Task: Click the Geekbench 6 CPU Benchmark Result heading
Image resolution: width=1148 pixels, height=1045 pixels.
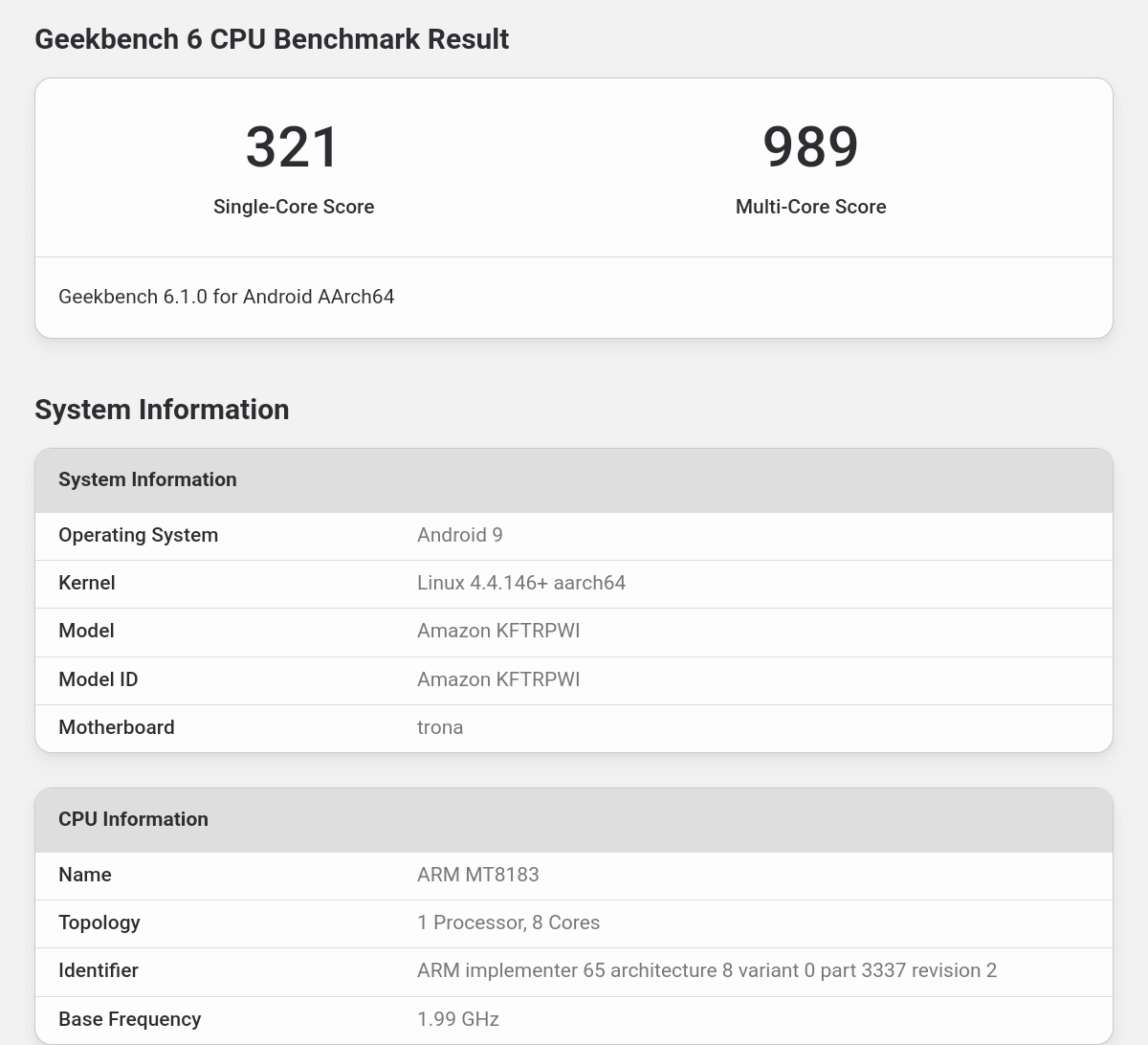Action: pos(272,39)
